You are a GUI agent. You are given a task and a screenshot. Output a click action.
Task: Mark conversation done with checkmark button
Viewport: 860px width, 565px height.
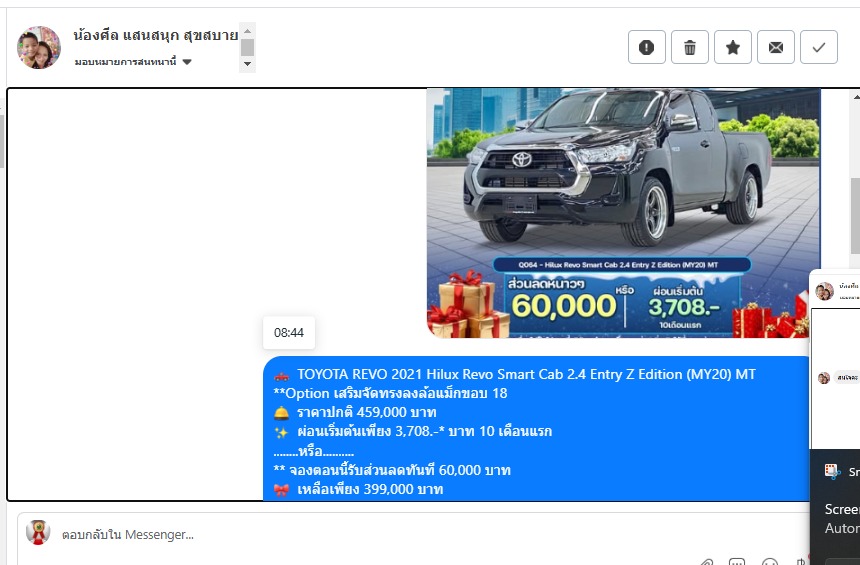tap(819, 47)
